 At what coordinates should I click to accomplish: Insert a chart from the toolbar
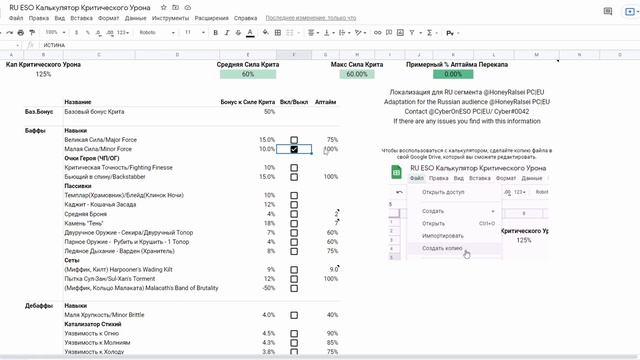pyautogui.click(x=400, y=33)
